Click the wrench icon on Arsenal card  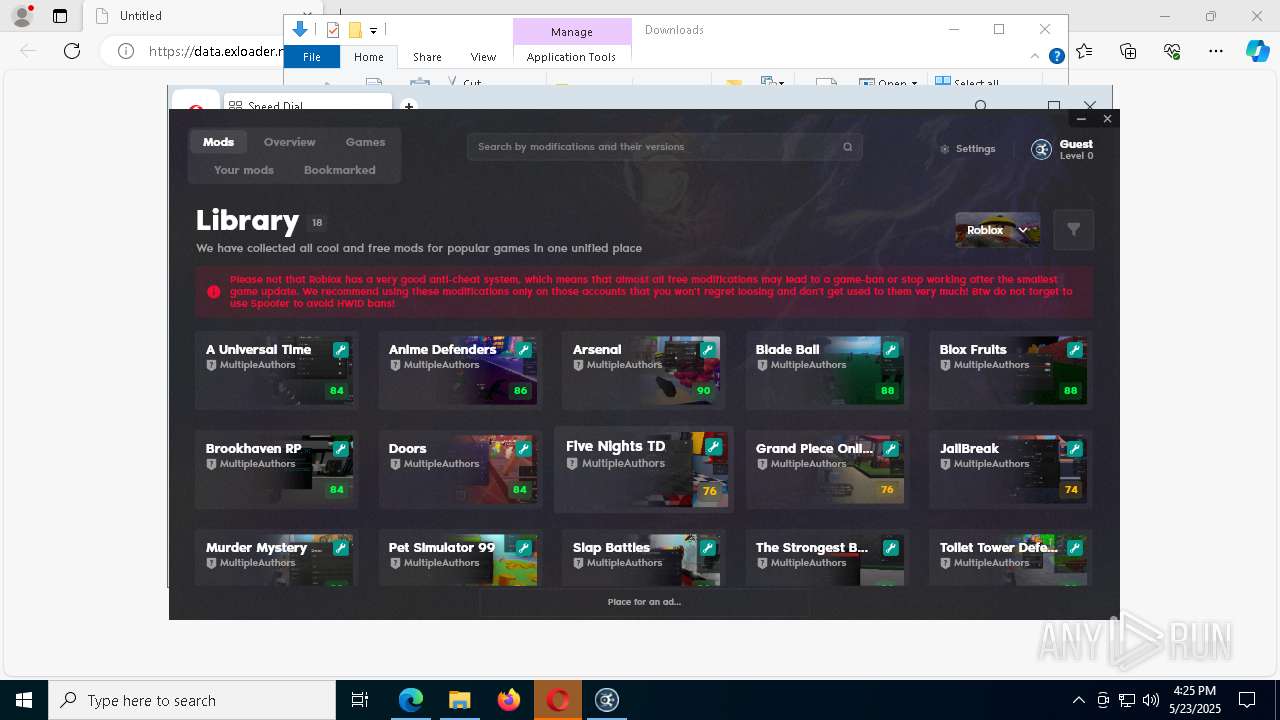708,350
